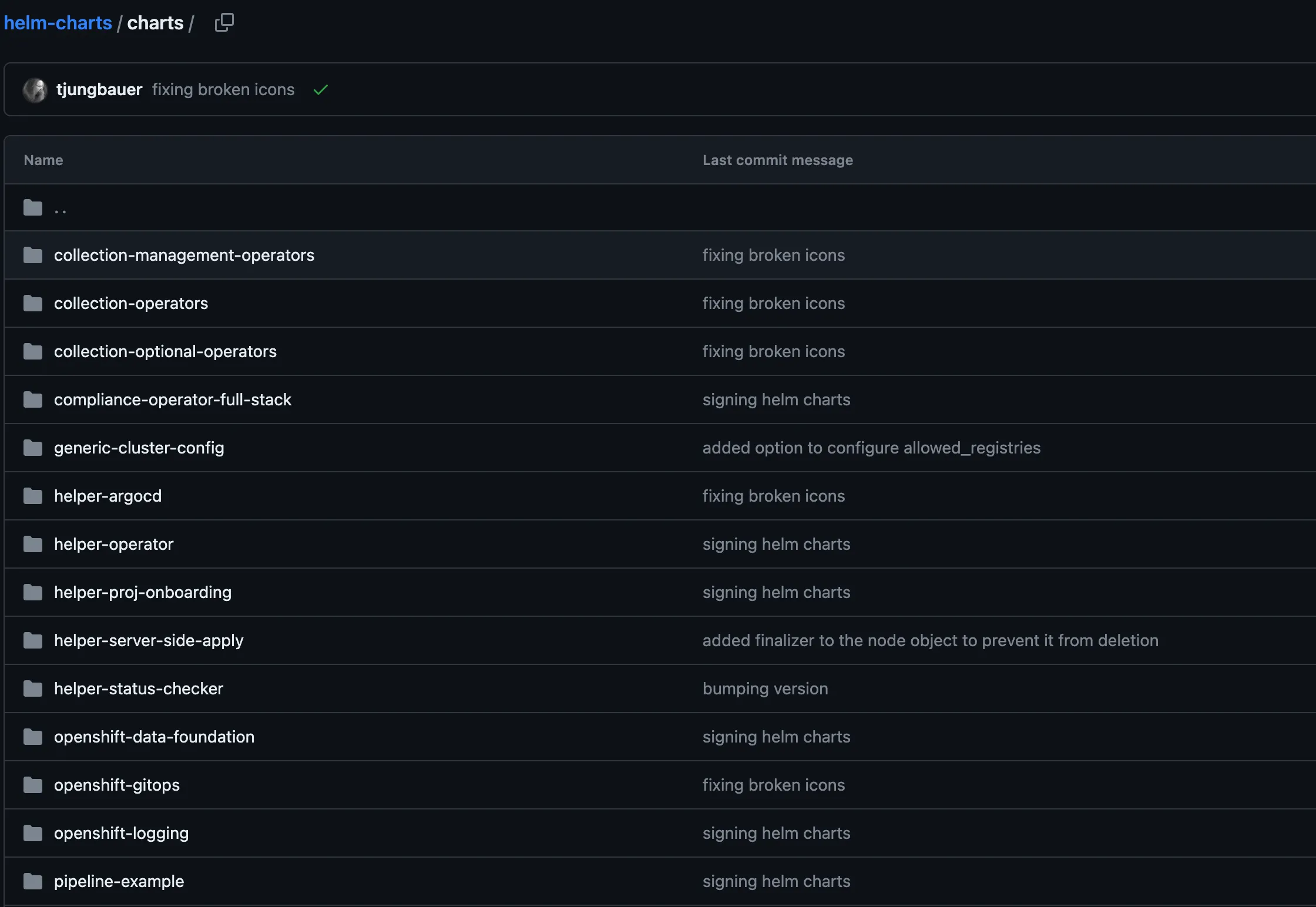Open the helper-server-side-apply directory
1316x907 pixels.
(x=149, y=640)
